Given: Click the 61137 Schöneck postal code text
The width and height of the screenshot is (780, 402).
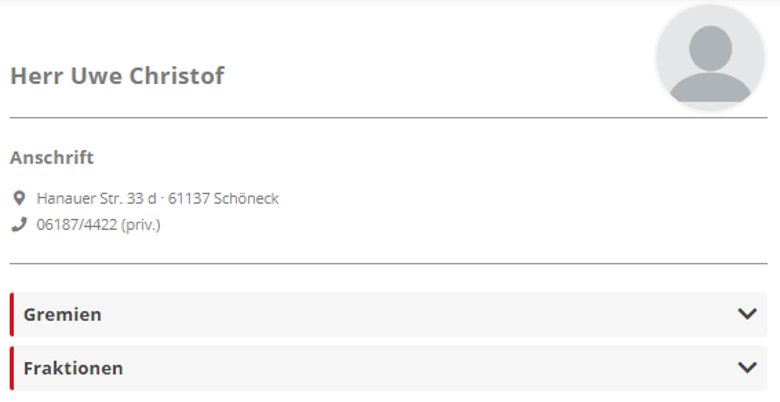Looking at the screenshot, I should point(223,198).
